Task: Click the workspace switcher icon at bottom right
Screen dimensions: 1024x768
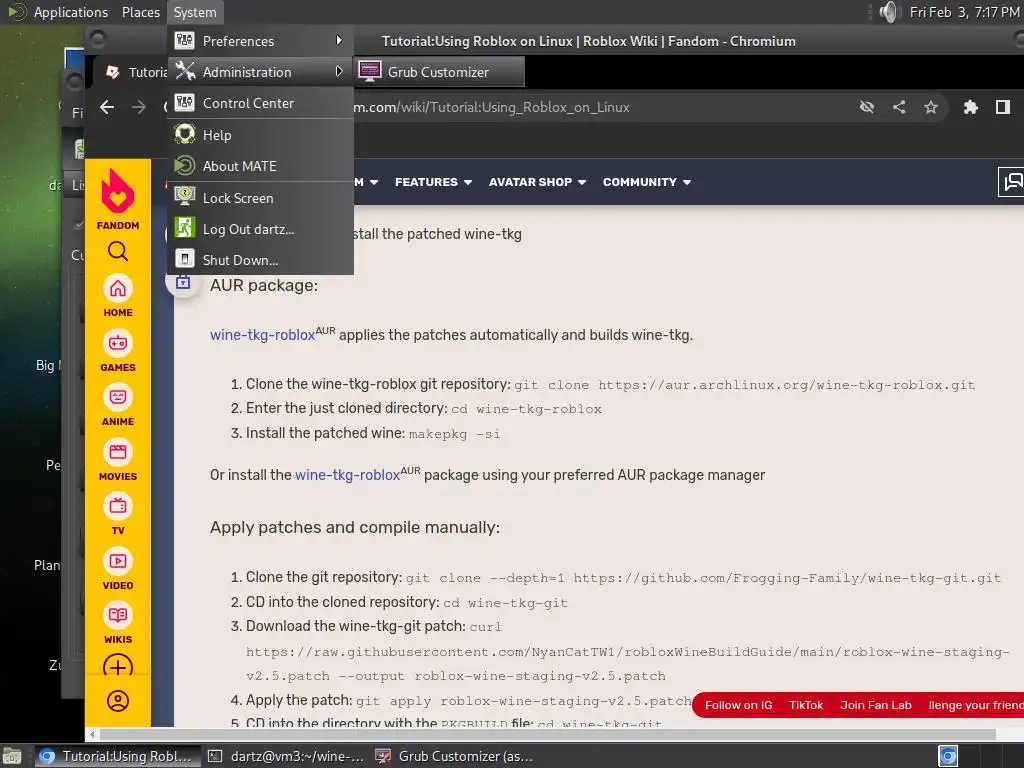Action: tap(948, 756)
